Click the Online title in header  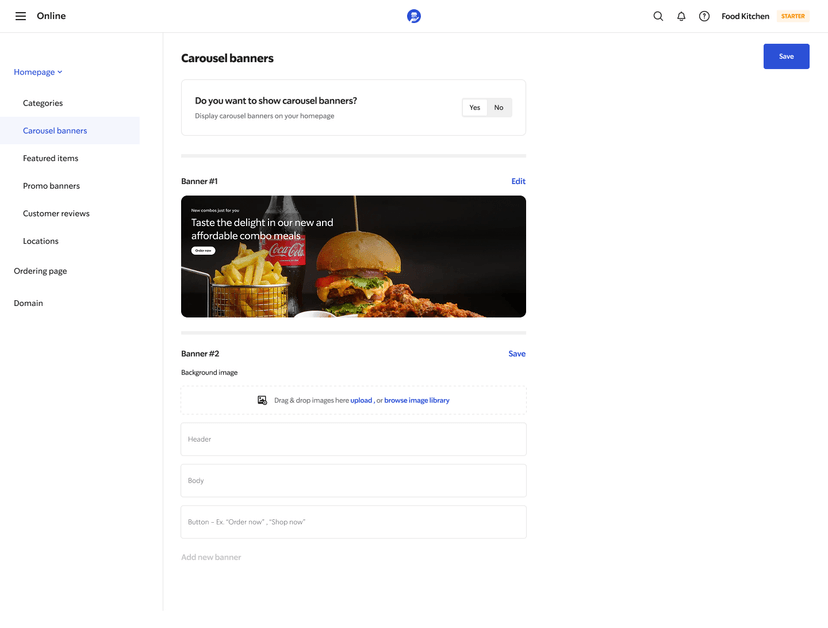(51, 16)
